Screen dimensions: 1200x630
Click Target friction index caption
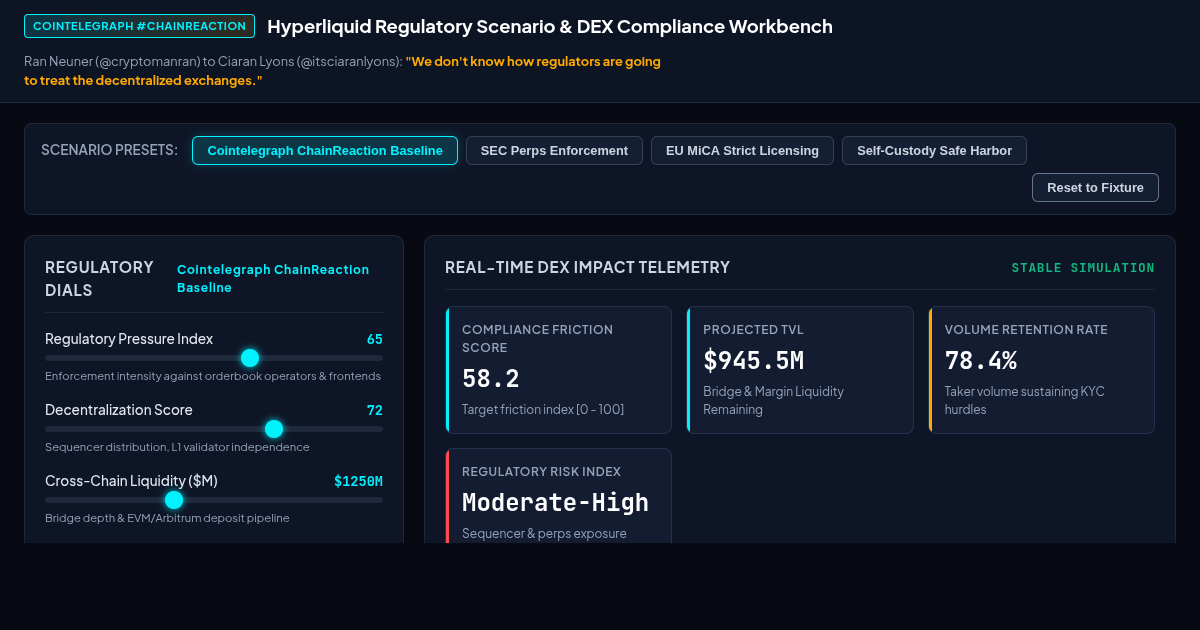click(x=543, y=409)
